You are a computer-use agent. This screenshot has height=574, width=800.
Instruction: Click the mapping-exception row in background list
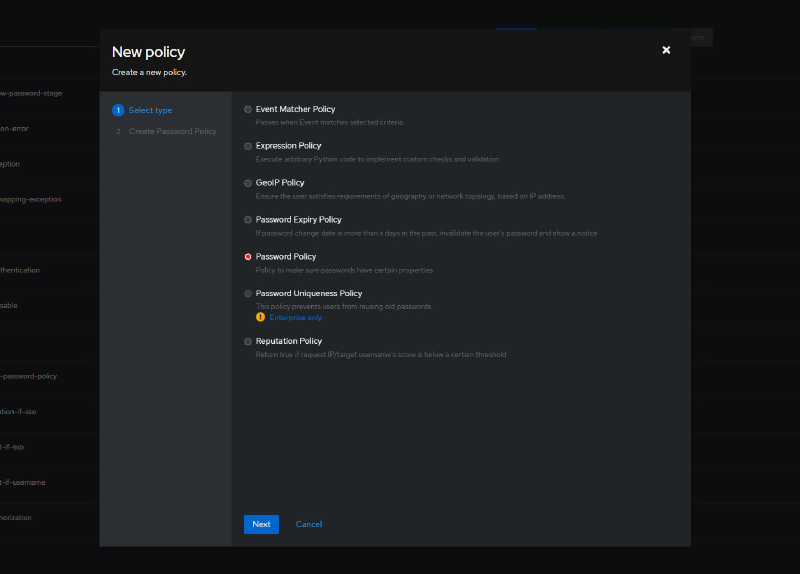pyautogui.click(x=31, y=199)
